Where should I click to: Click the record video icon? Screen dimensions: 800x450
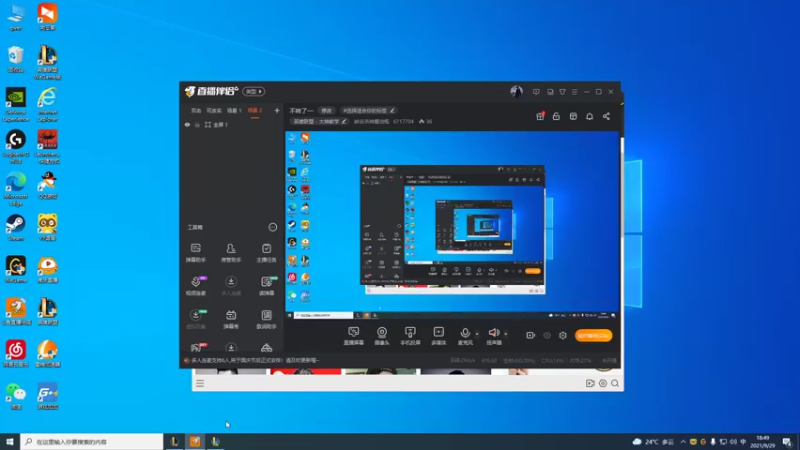(x=531, y=335)
